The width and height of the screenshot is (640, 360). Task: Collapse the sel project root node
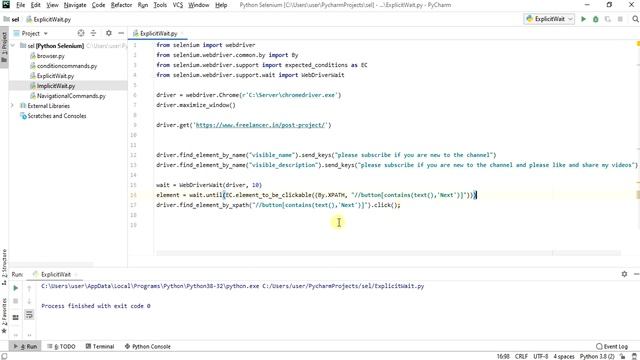pyautogui.click(x=13, y=46)
